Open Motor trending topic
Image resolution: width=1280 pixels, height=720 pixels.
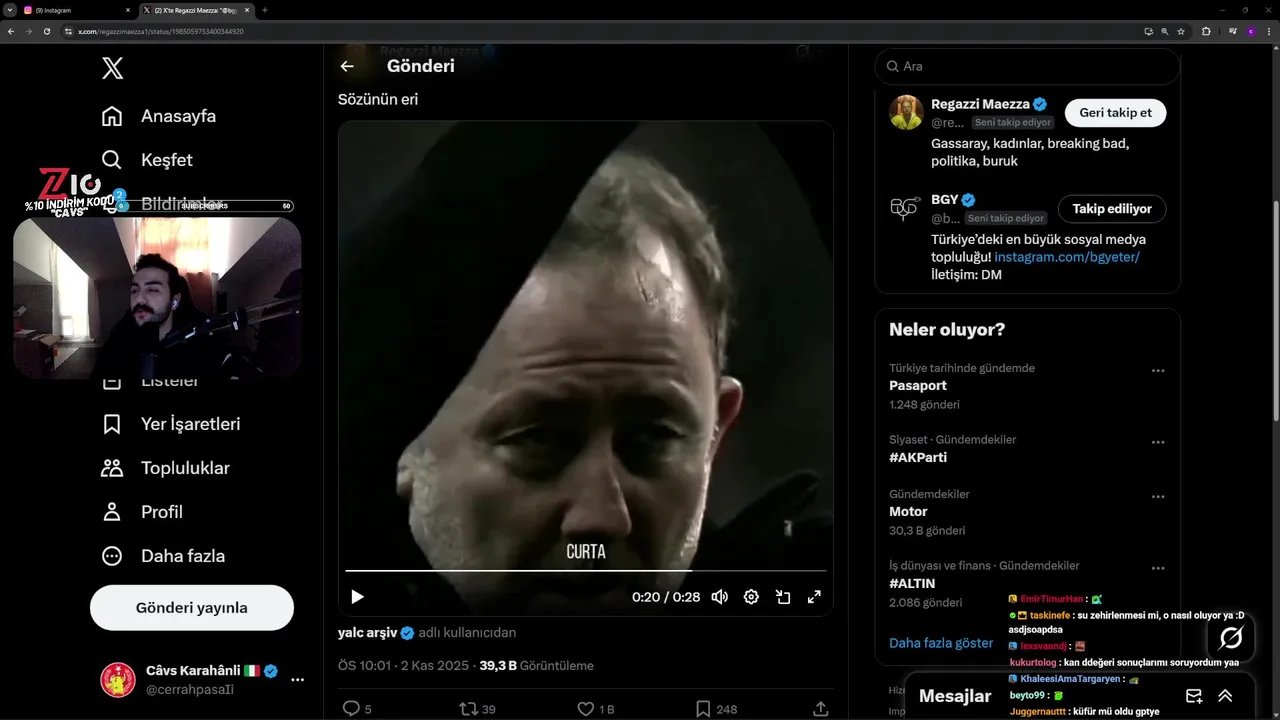tap(908, 511)
